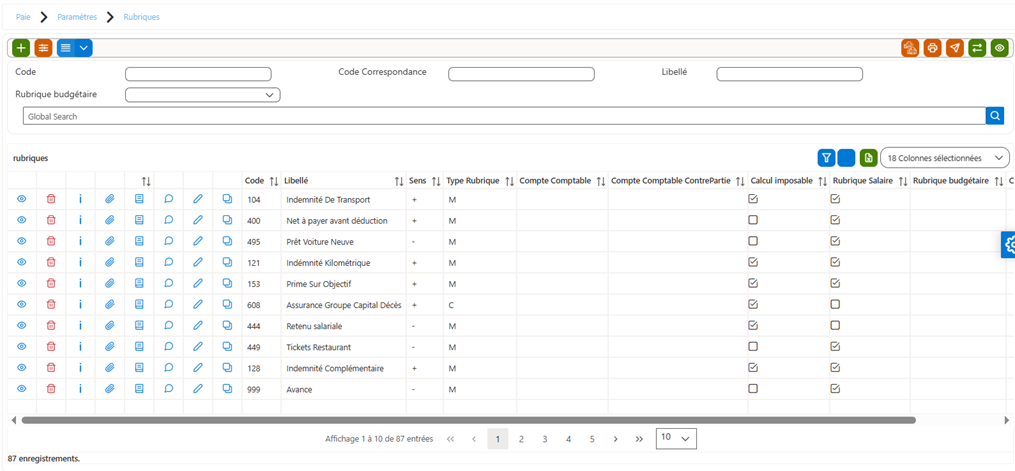Sort by the Code column

[x=273, y=182]
